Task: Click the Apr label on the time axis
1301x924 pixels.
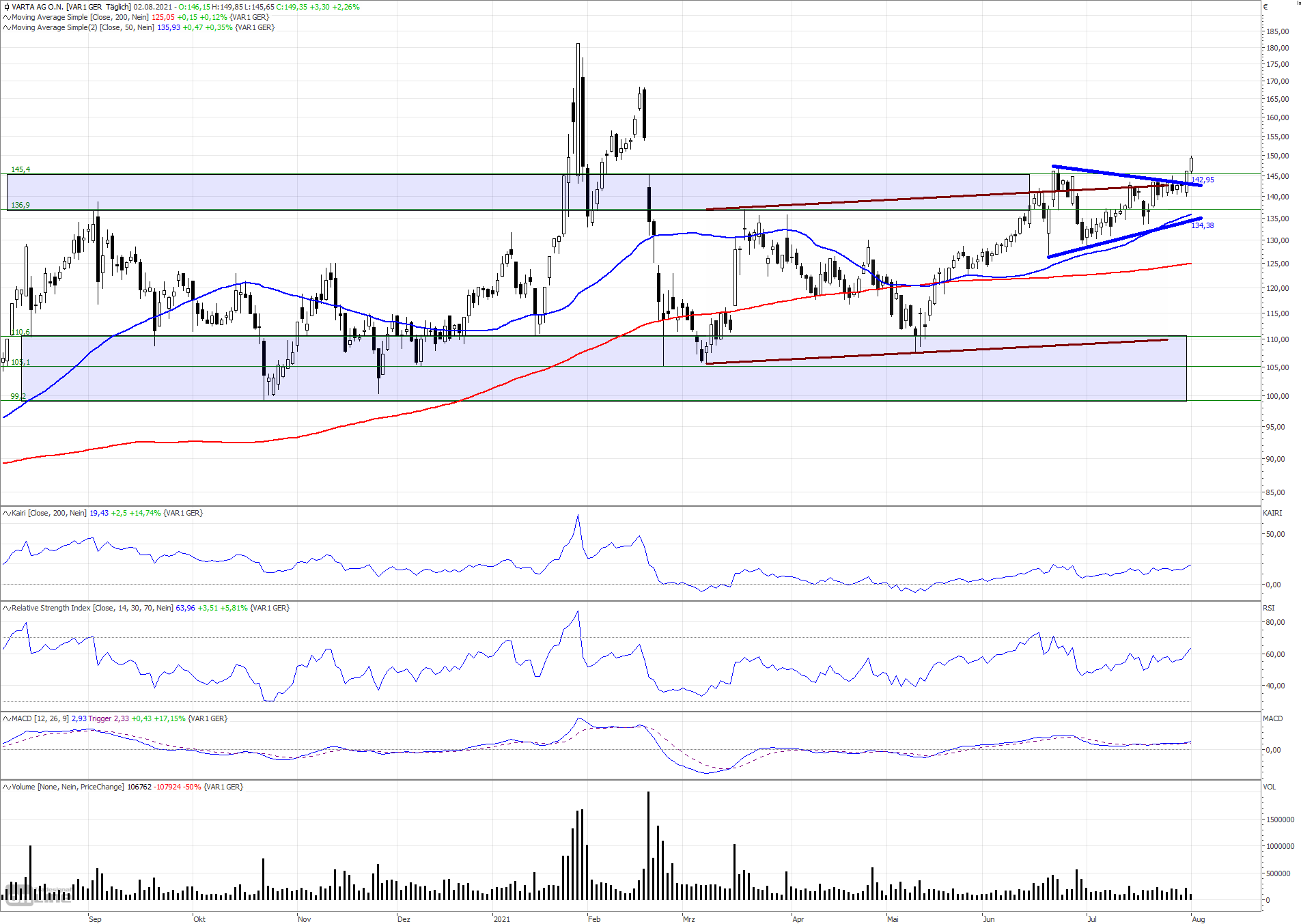Action: tap(798, 919)
